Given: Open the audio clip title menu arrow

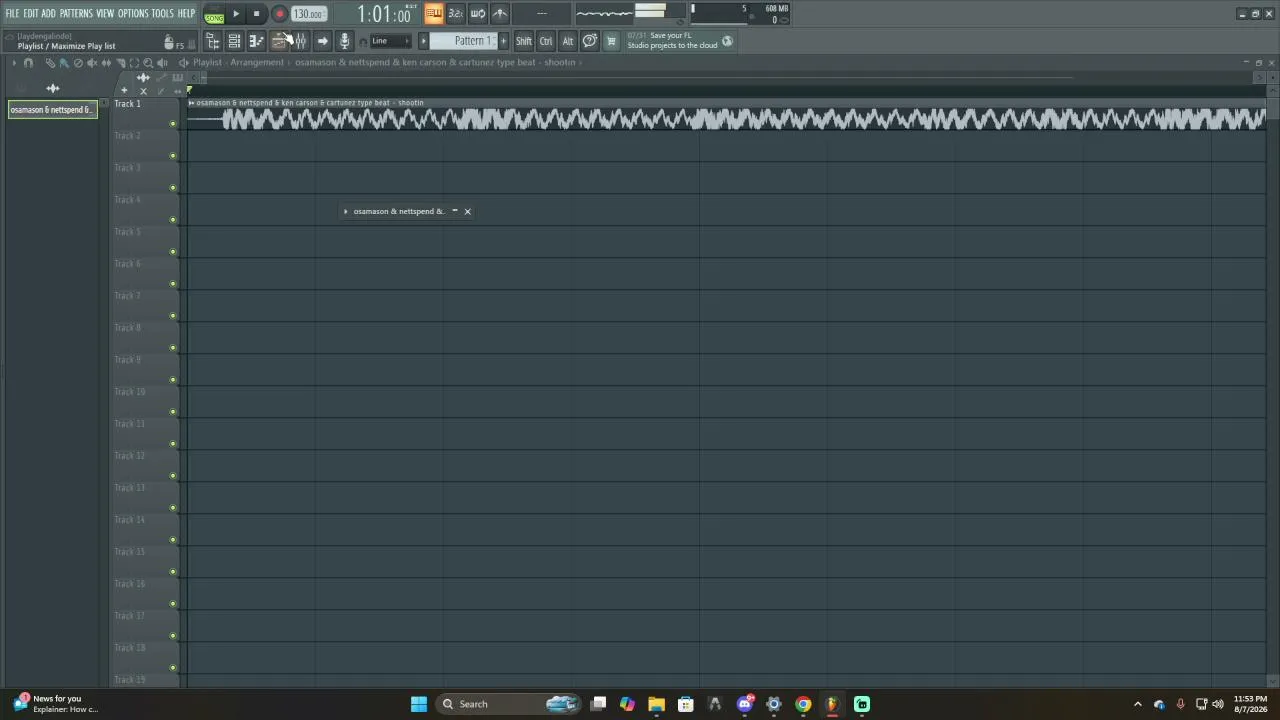Looking at the screenshot, I should click(191, 103).
